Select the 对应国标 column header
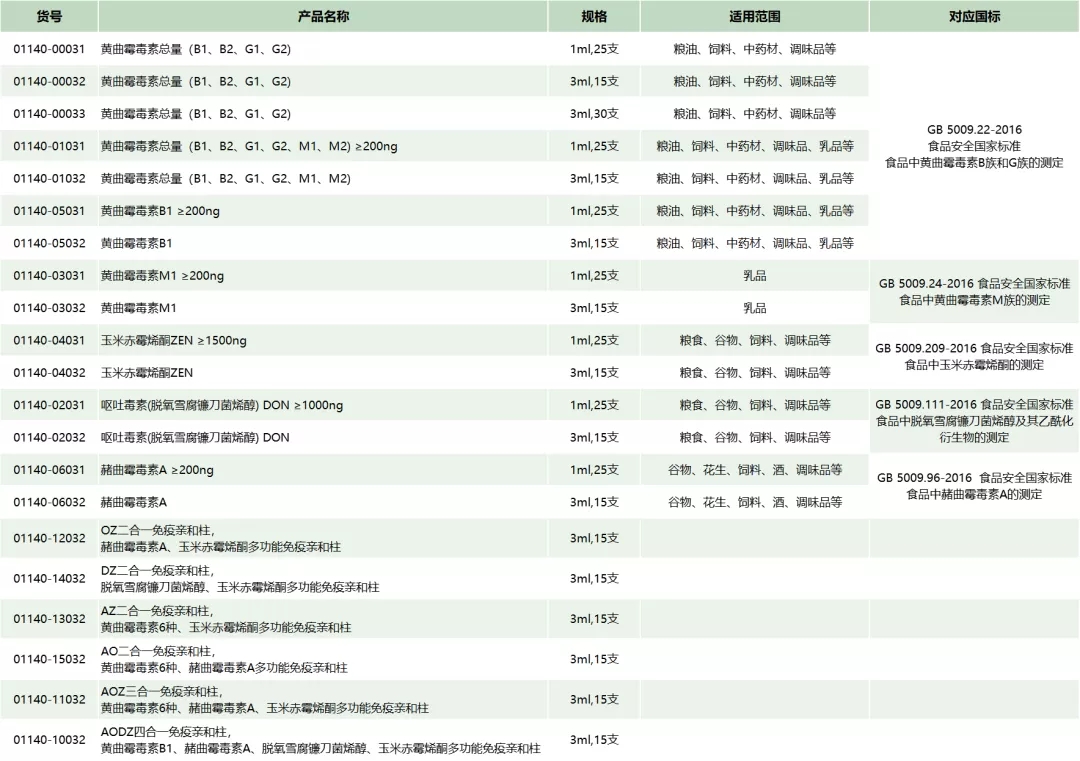Image resolution: width=1080 pixels, height=761 pixels. click(x=973, y=16)
